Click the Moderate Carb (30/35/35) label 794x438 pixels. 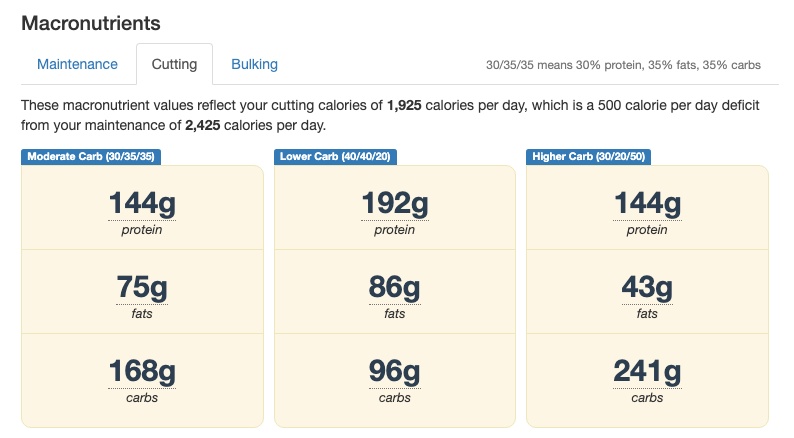tap(91, 156)
